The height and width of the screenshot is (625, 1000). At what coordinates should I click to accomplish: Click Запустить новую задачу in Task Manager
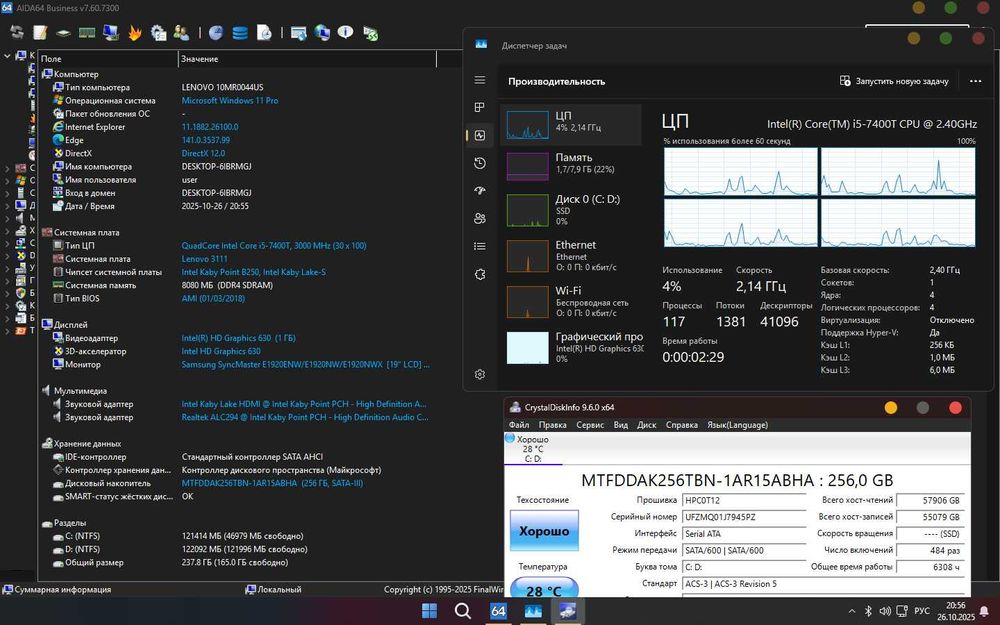[894, 81]
